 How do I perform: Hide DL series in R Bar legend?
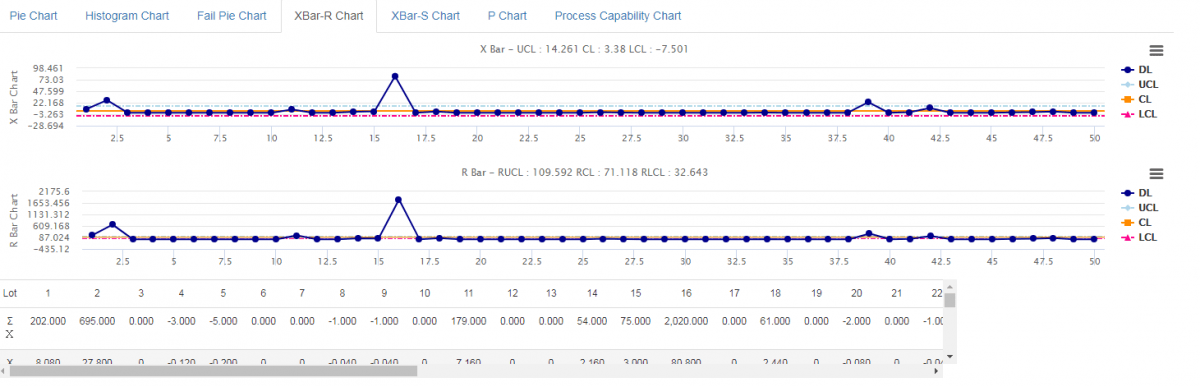click(x=1138, y=192)
